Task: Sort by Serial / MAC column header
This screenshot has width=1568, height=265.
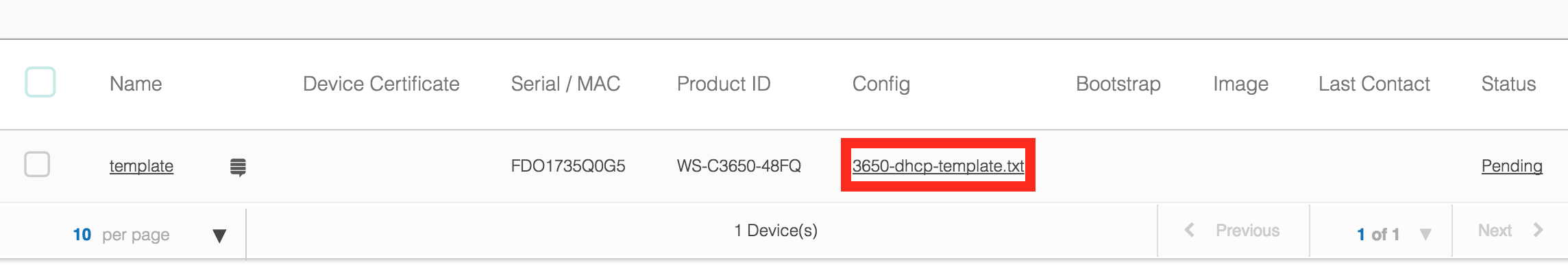Action: pyautogui.click(x=565, y=84)
